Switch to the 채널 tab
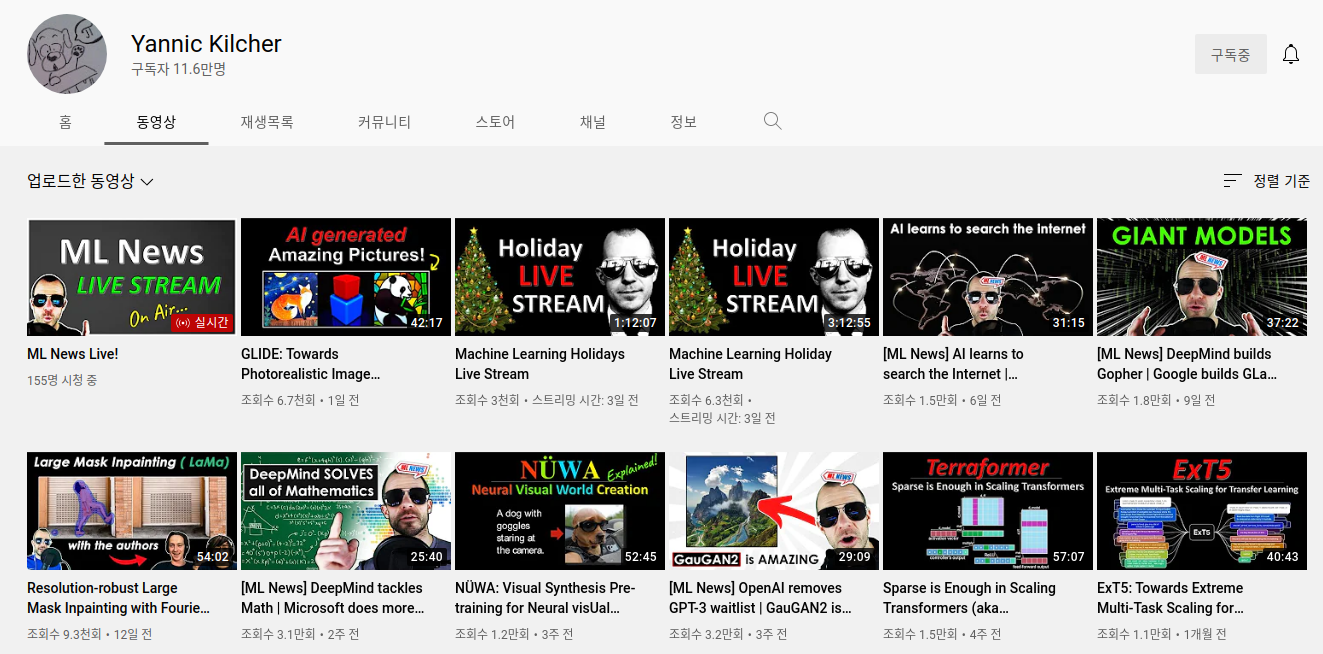The height and width of the screenshot is (654, 1323). point(593,122)
